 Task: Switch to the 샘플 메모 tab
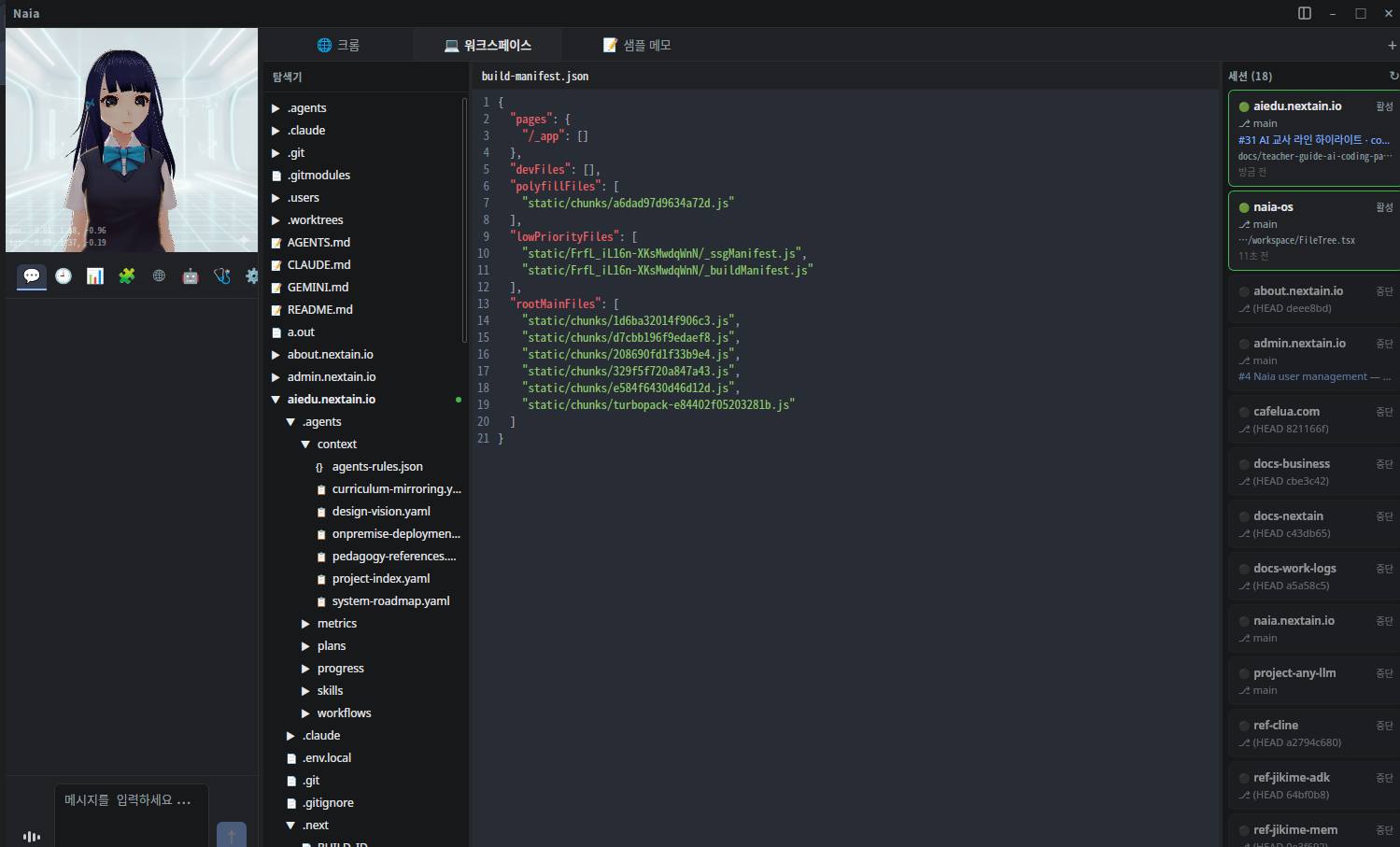(637, 45)
